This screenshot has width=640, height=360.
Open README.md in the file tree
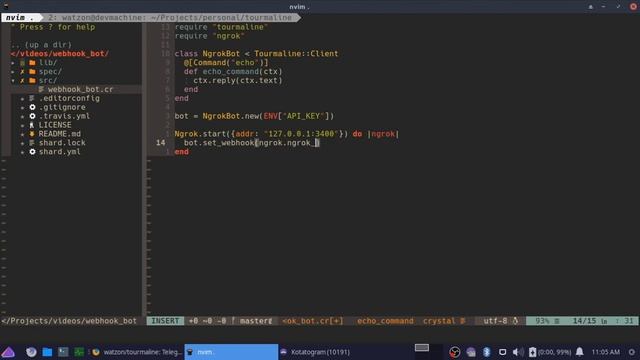(60, 134)
